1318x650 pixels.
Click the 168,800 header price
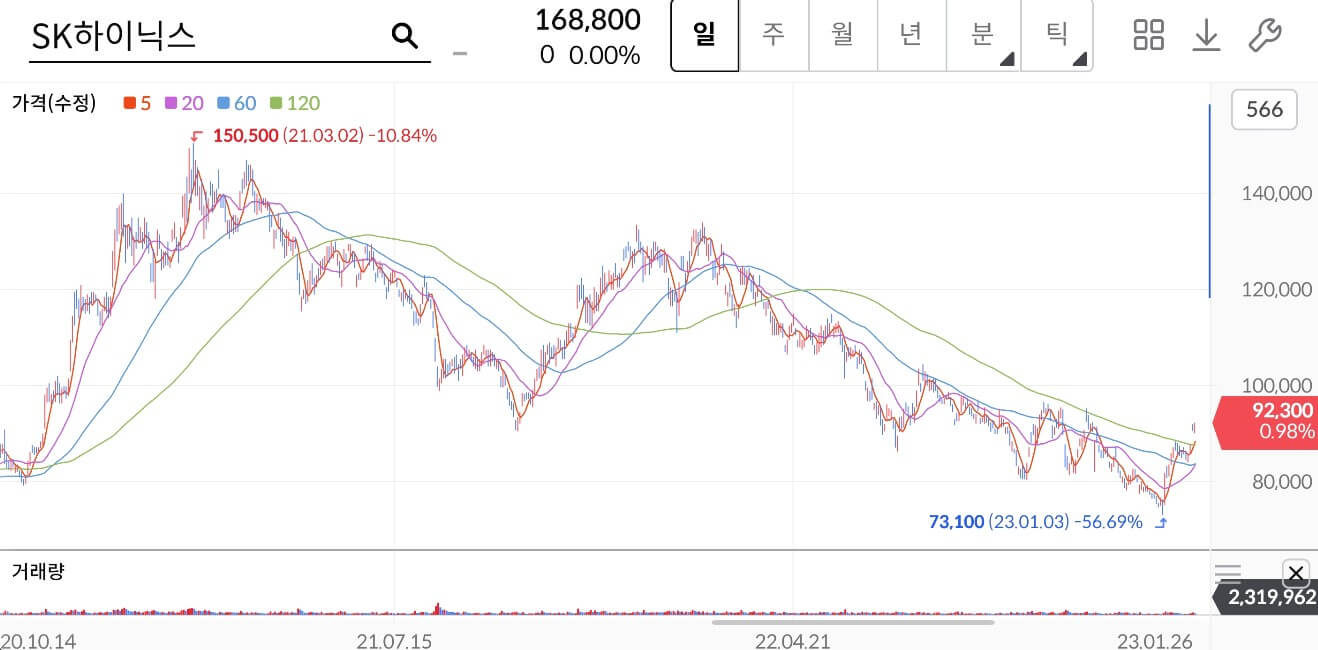588,19
